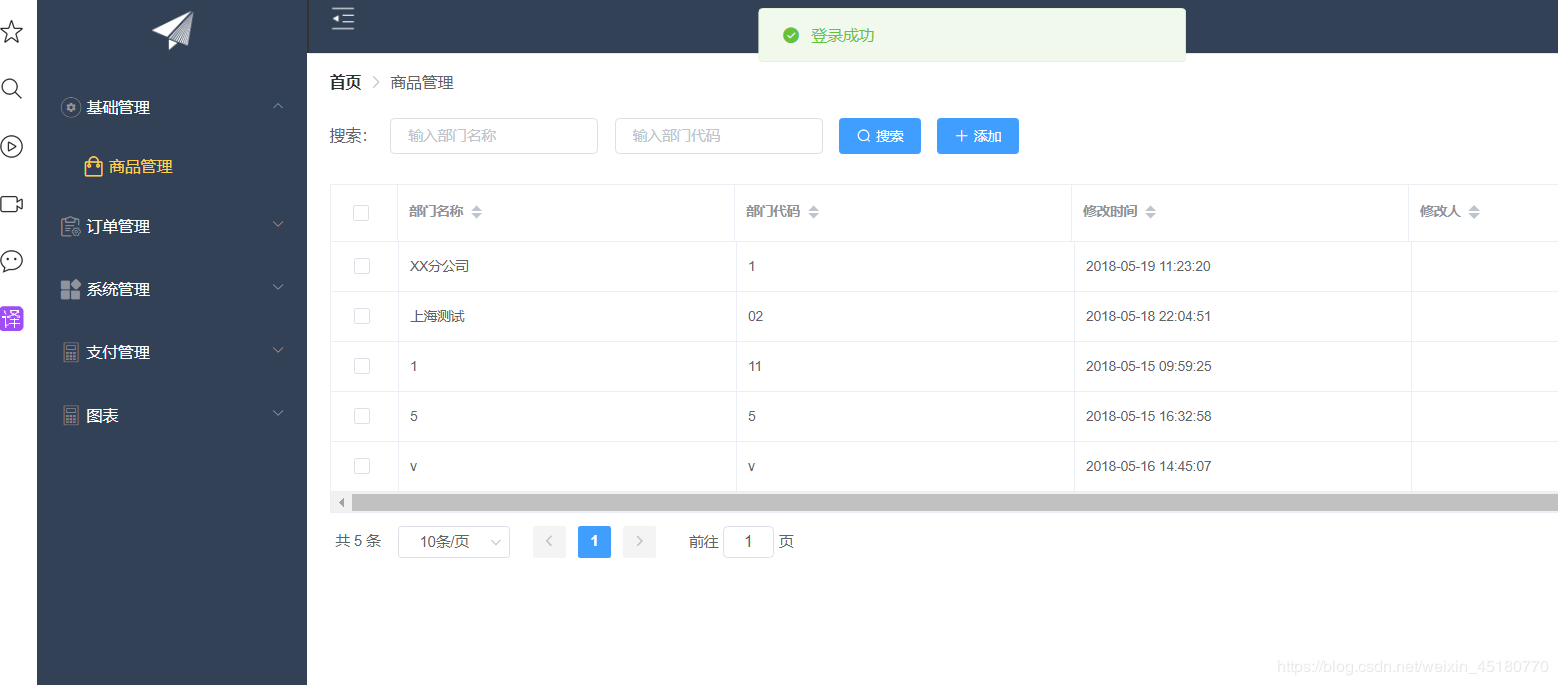Click the 首页 breadcrumb link

(345, 83)
